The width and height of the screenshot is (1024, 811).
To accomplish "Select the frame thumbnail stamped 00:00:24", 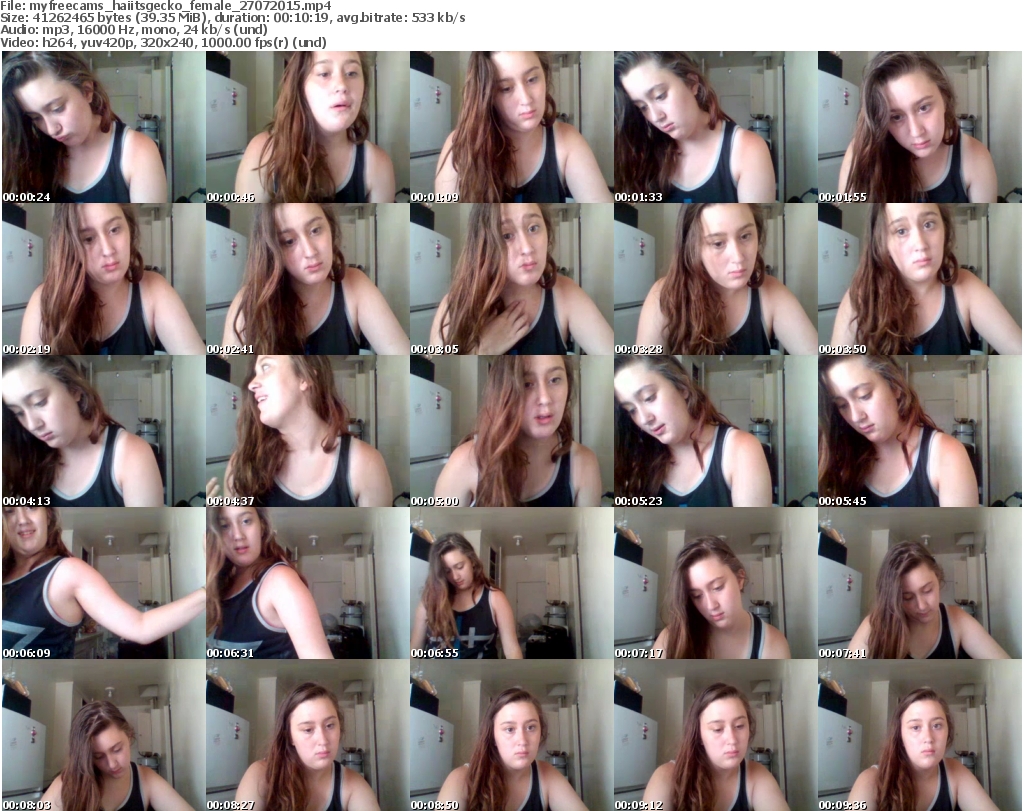I will (x=104, y=127).
